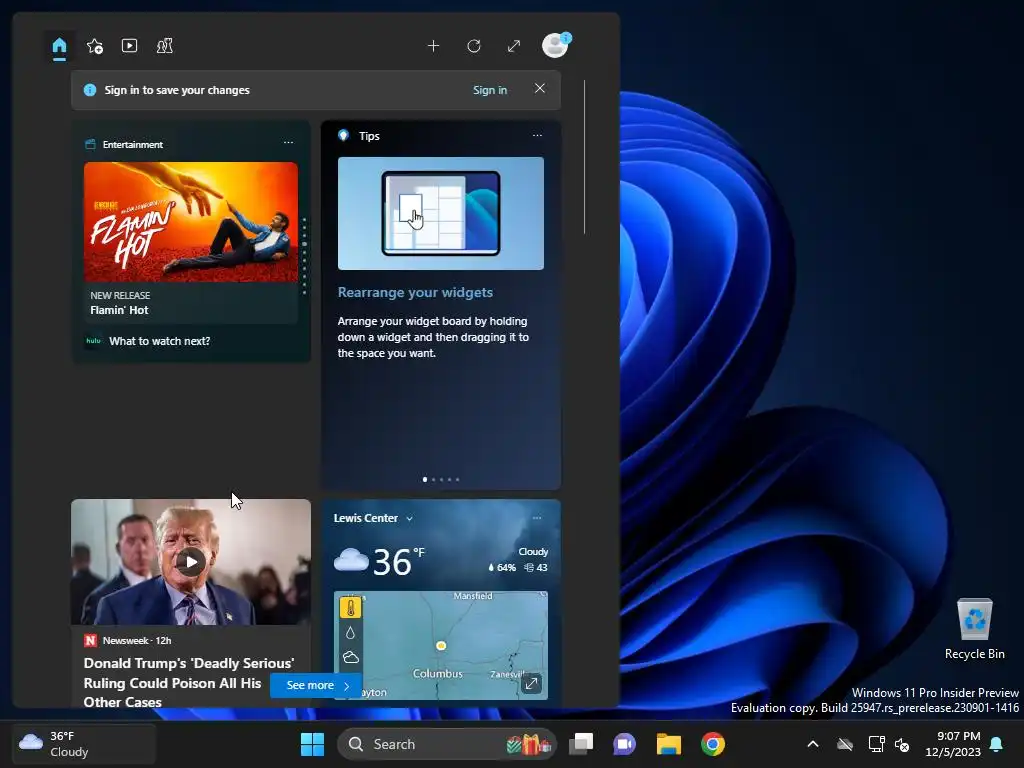Open the Windows Start menu

coord(312,744)
